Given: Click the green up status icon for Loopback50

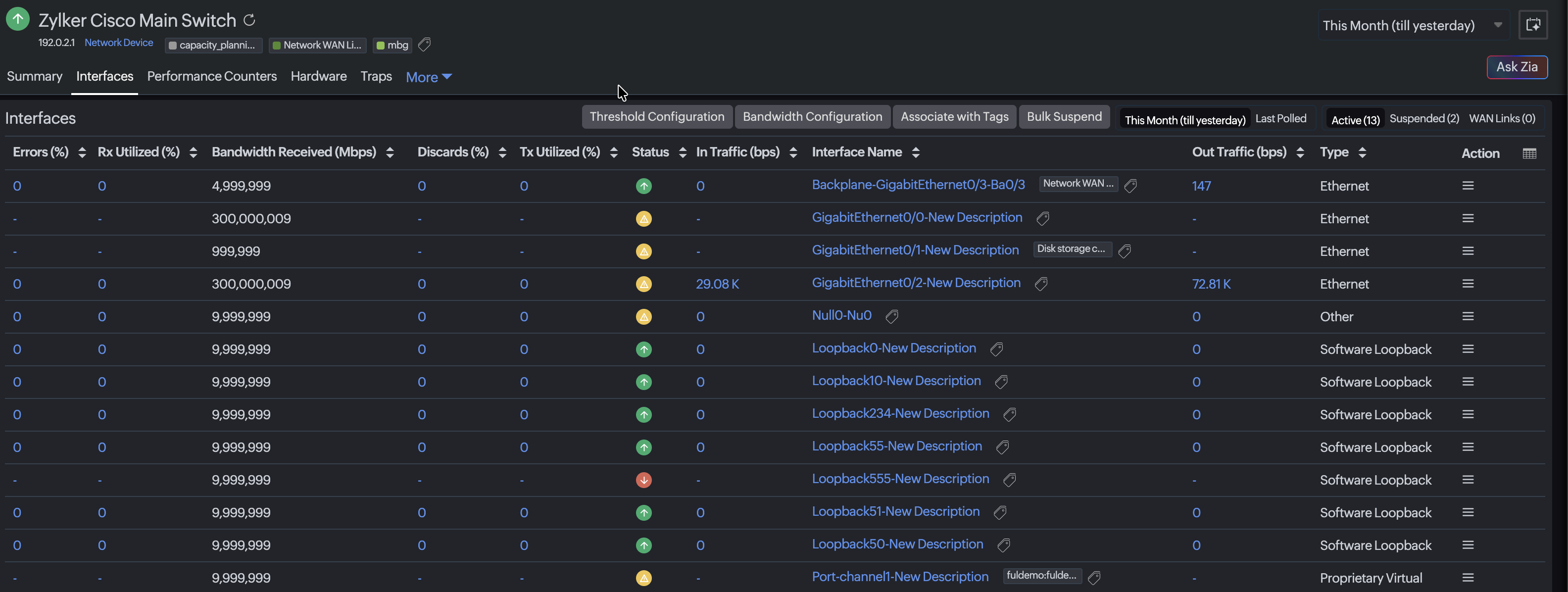Looking at the screenshot, I should pos(643,545).
